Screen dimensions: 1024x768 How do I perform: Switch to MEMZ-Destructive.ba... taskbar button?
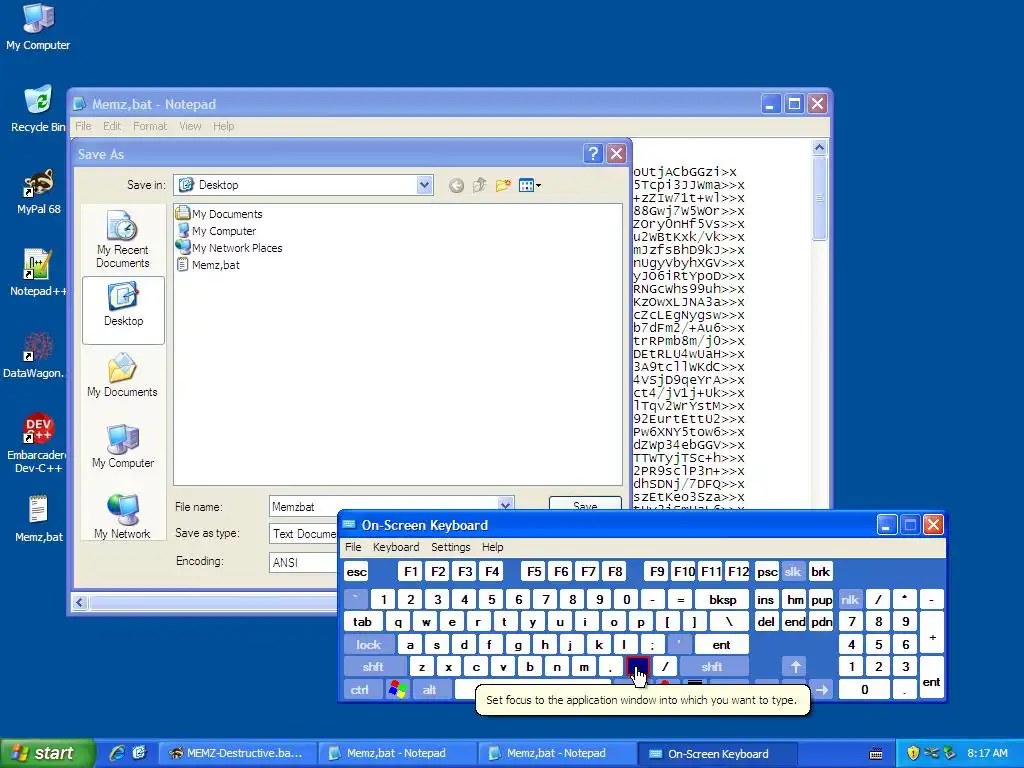238,753
